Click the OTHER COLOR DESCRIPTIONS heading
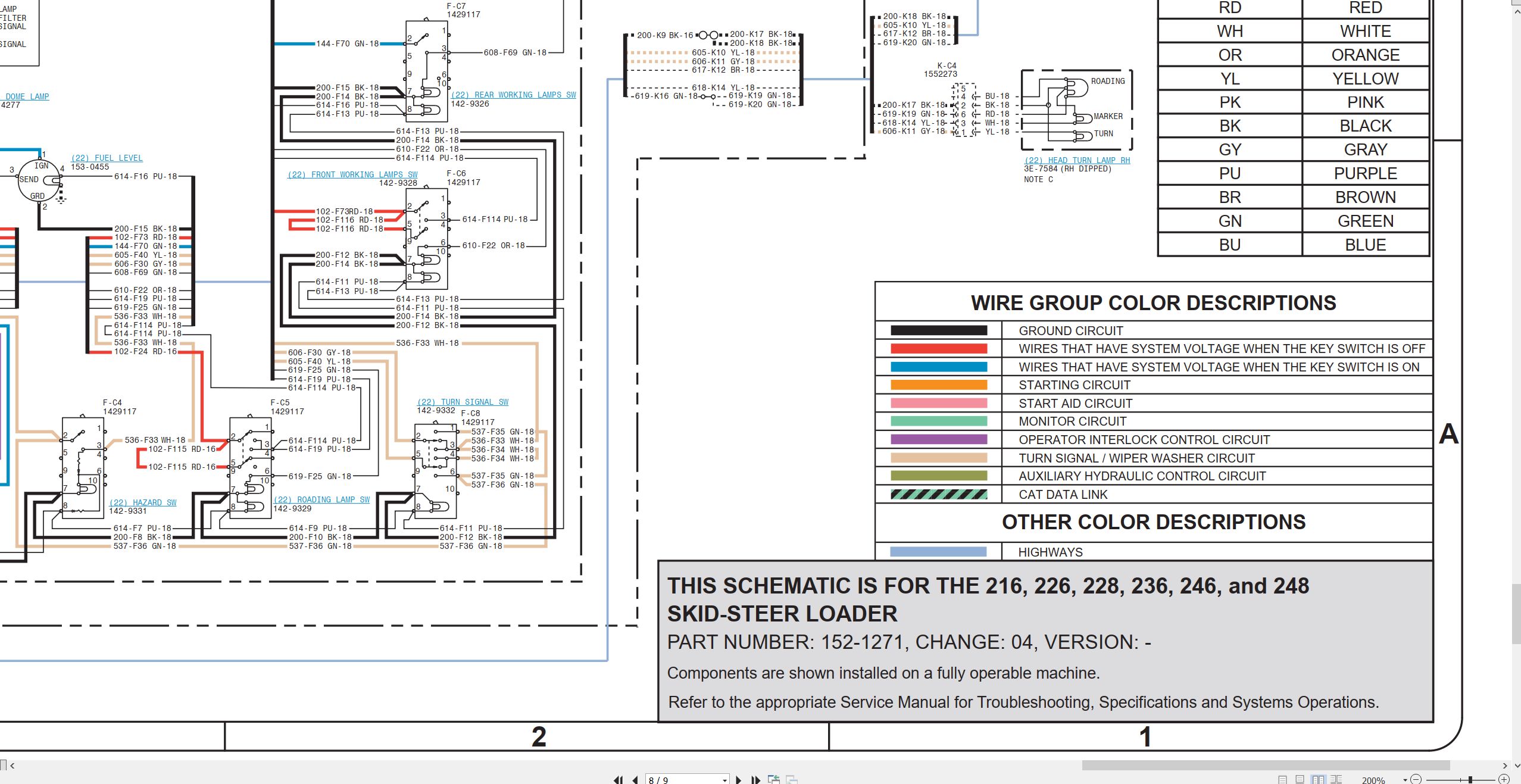 [x=1153, y=522]
